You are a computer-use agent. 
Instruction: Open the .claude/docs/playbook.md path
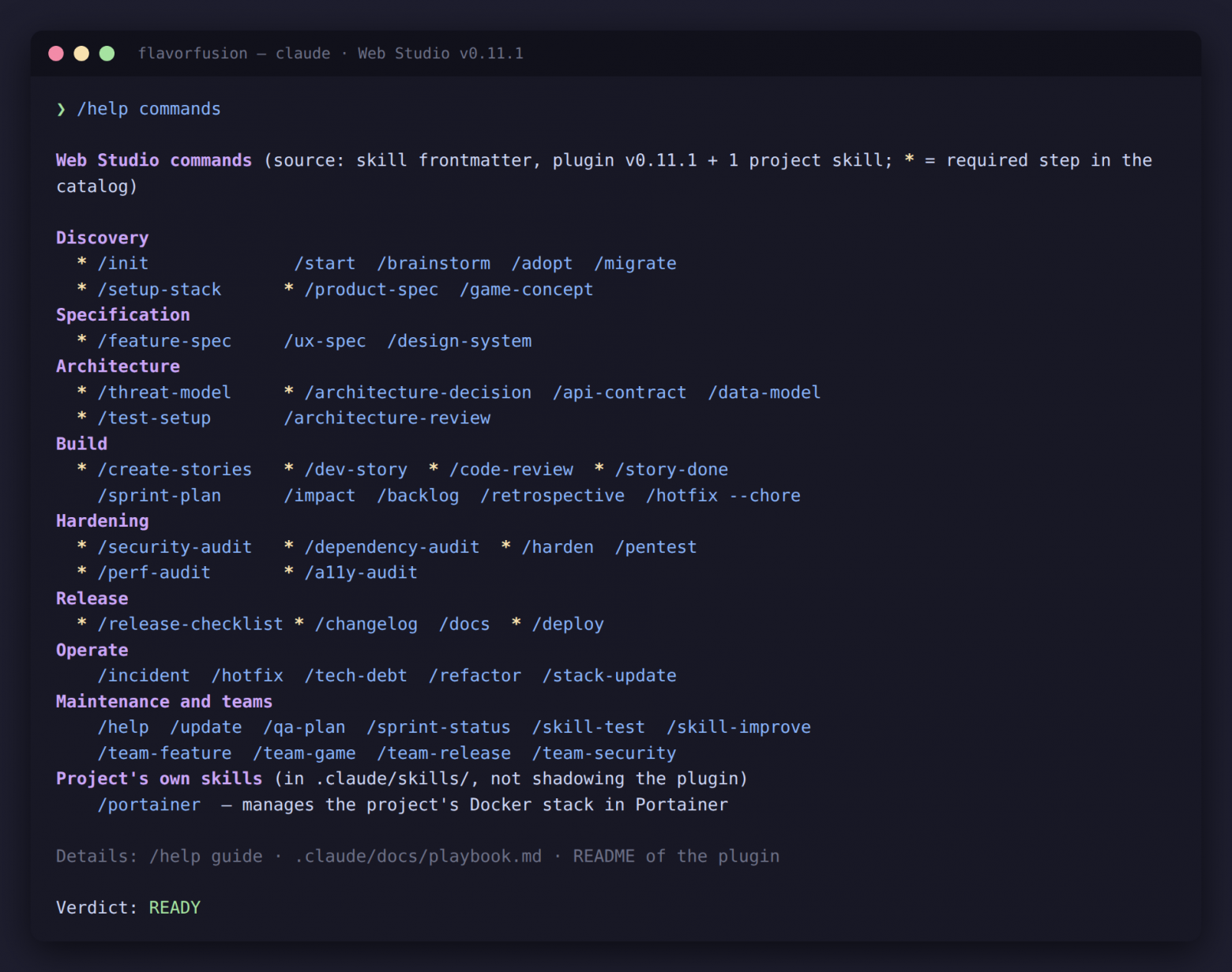click(x=418, y=857)
